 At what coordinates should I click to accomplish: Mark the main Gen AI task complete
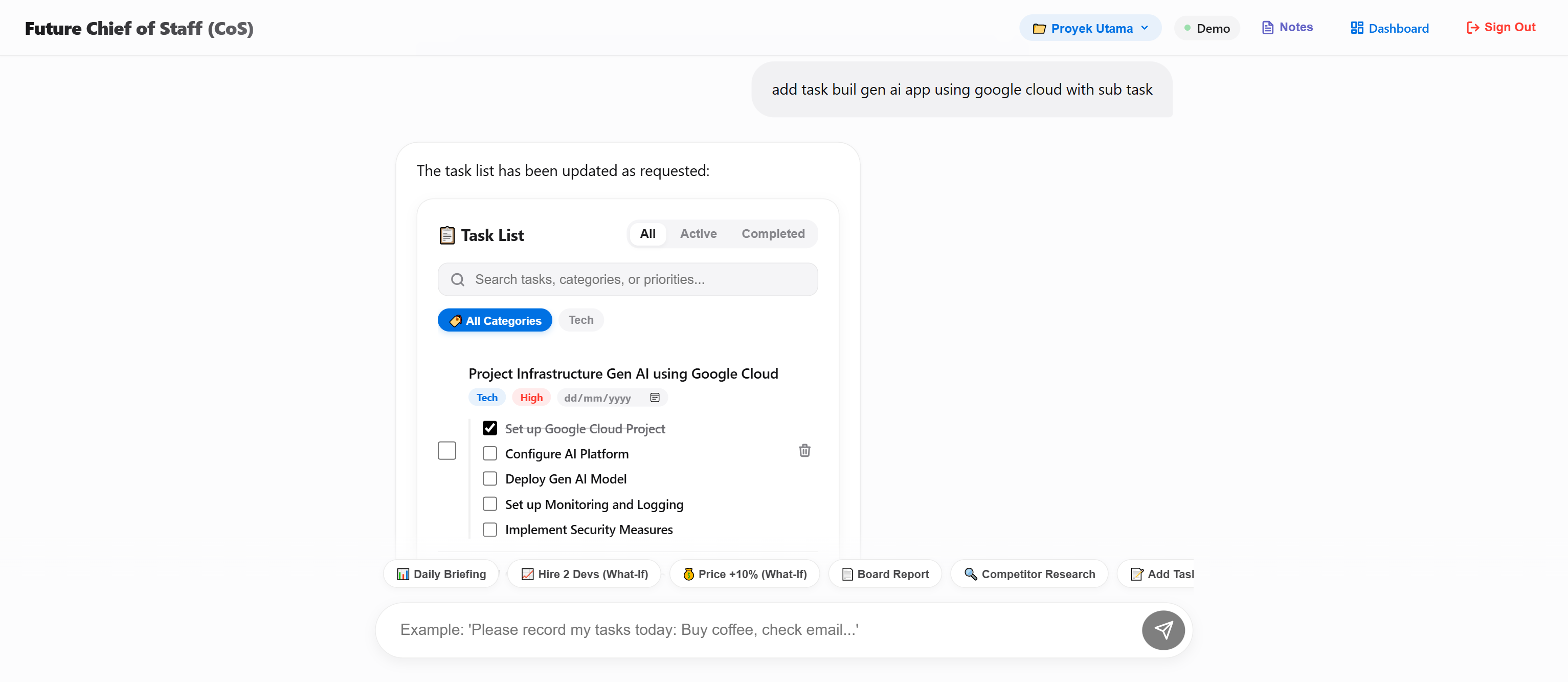[447, 451]
